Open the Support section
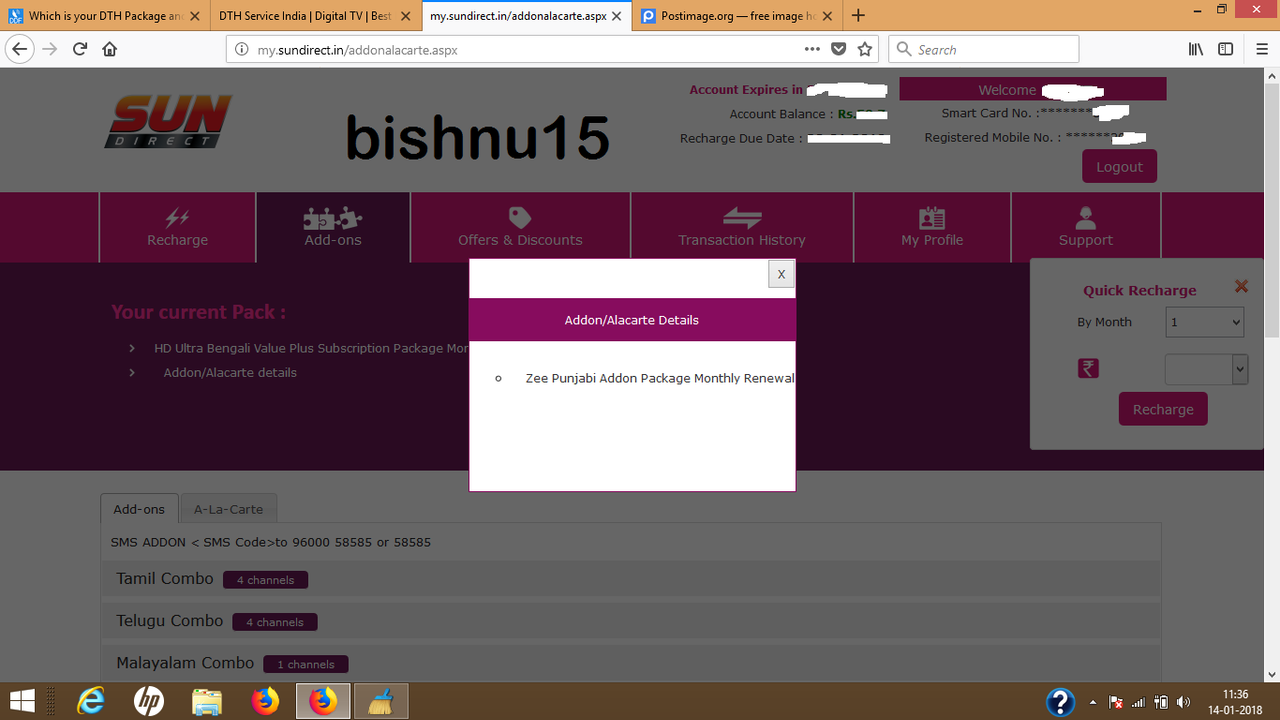Viewport: 1280px width, 720px height. coord(1086,227)
